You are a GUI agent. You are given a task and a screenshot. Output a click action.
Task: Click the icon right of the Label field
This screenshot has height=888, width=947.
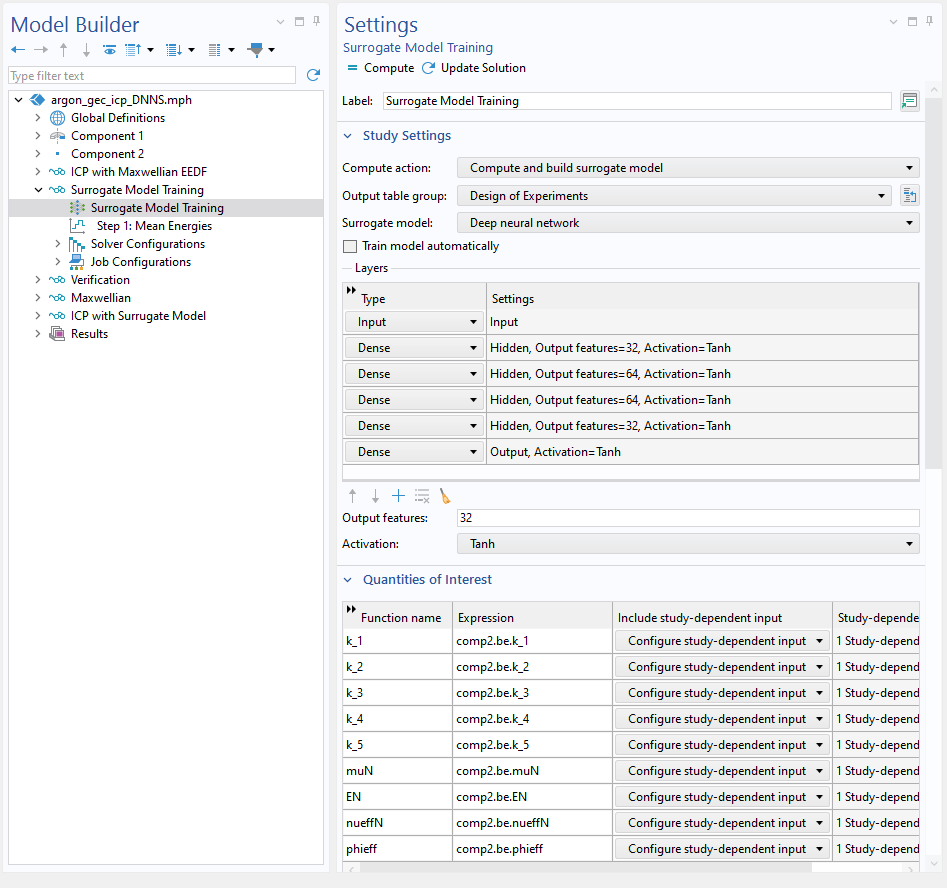pyautogui.click(x=909, y=101)
